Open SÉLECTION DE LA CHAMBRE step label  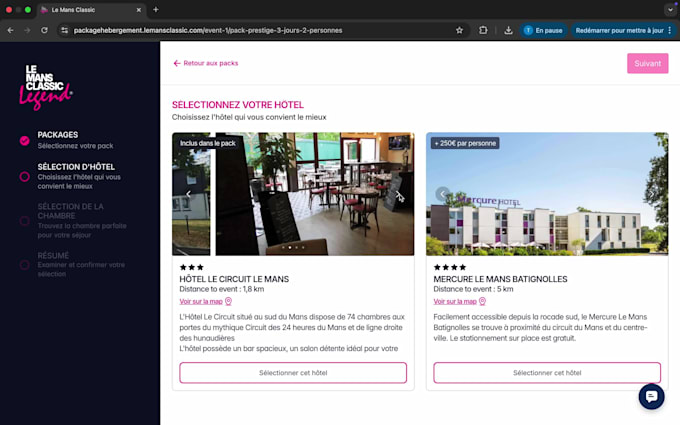click(x=71, y=211)
